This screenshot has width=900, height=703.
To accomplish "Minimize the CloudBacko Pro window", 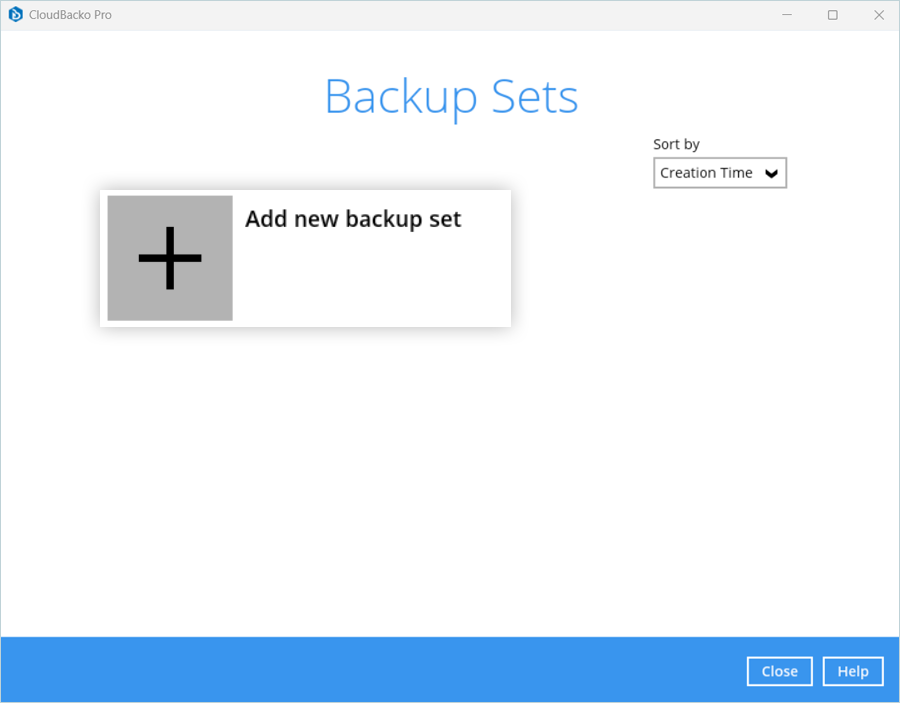I will pos(787,15).
